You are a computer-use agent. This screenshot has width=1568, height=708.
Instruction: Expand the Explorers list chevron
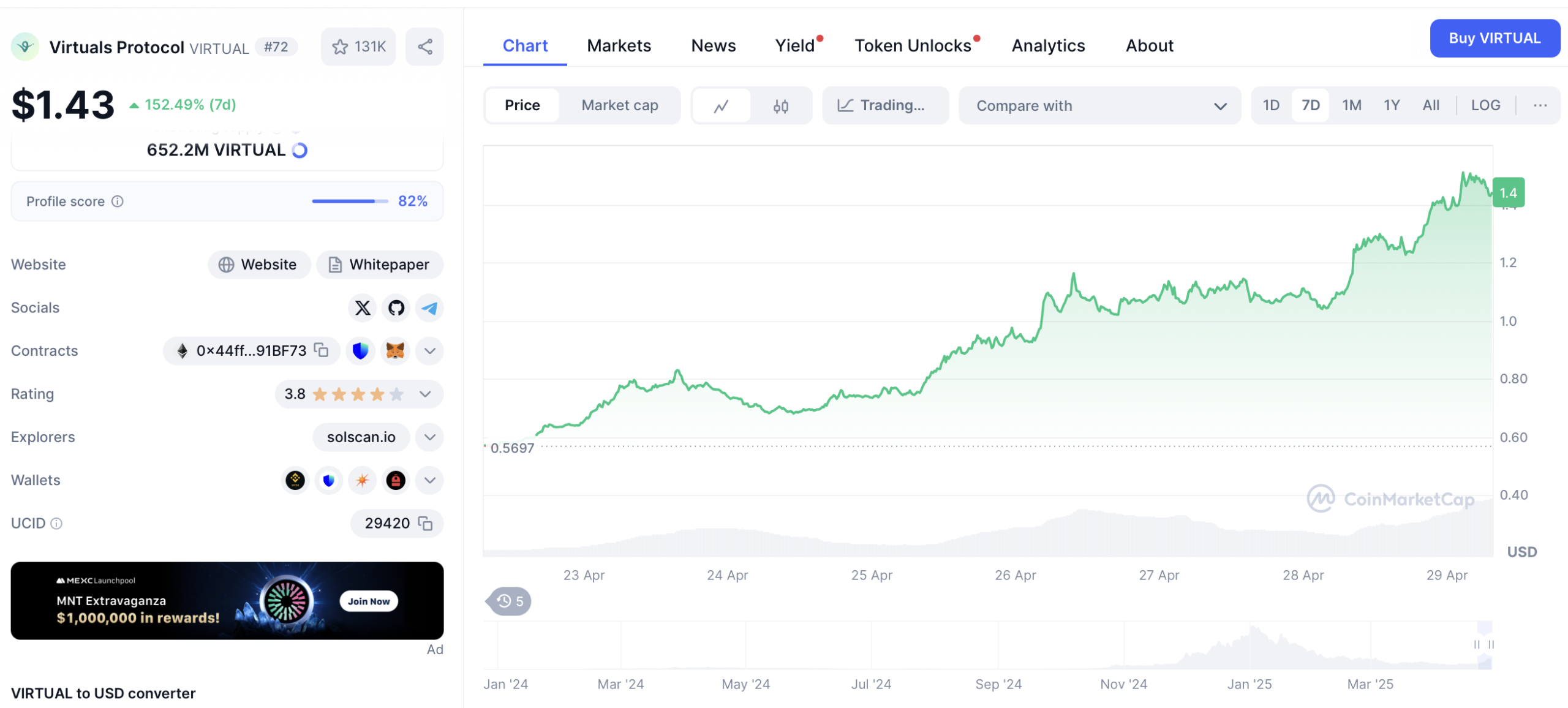pos(430,437)
